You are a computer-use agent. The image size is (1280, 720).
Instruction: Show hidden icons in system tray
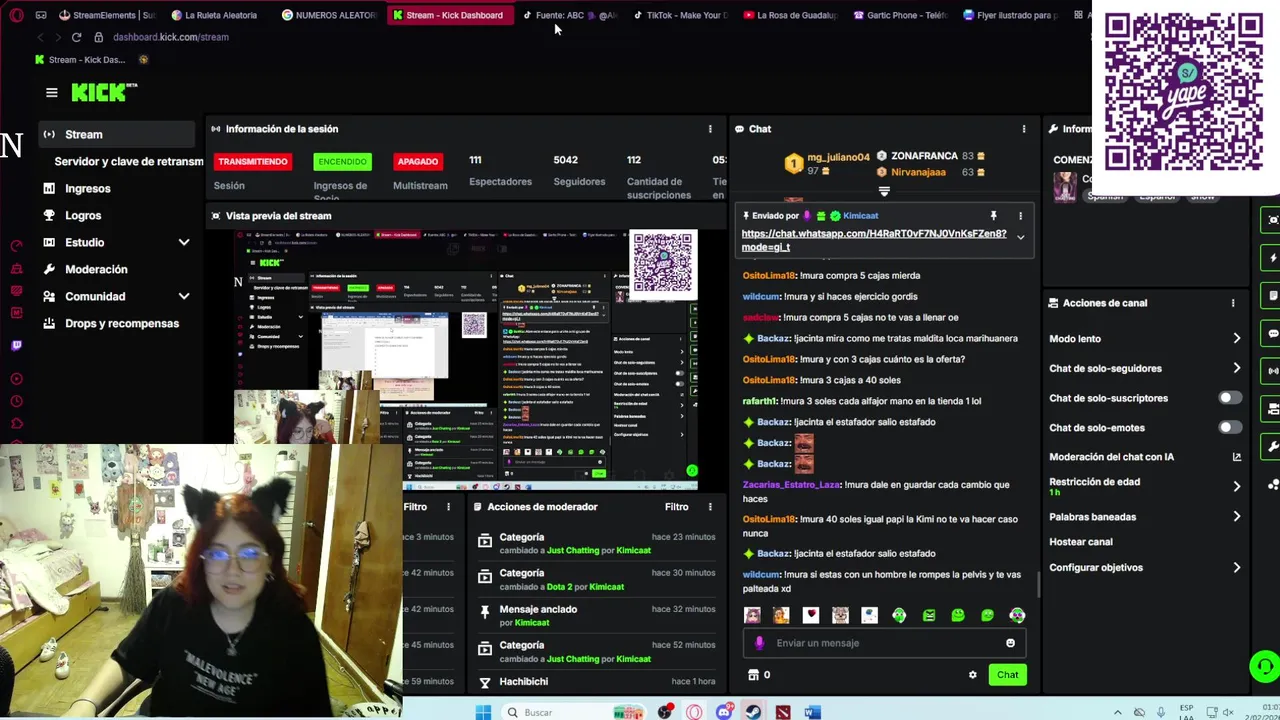pos(1117,712)
